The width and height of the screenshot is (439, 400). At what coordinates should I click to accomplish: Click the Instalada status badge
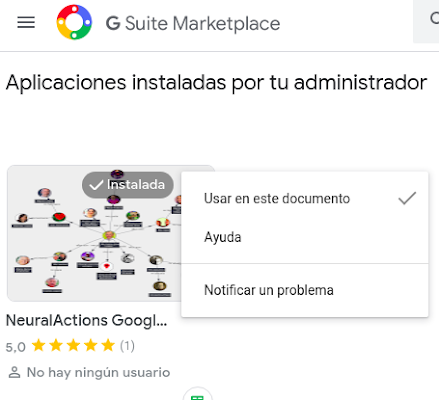(128, 185)
